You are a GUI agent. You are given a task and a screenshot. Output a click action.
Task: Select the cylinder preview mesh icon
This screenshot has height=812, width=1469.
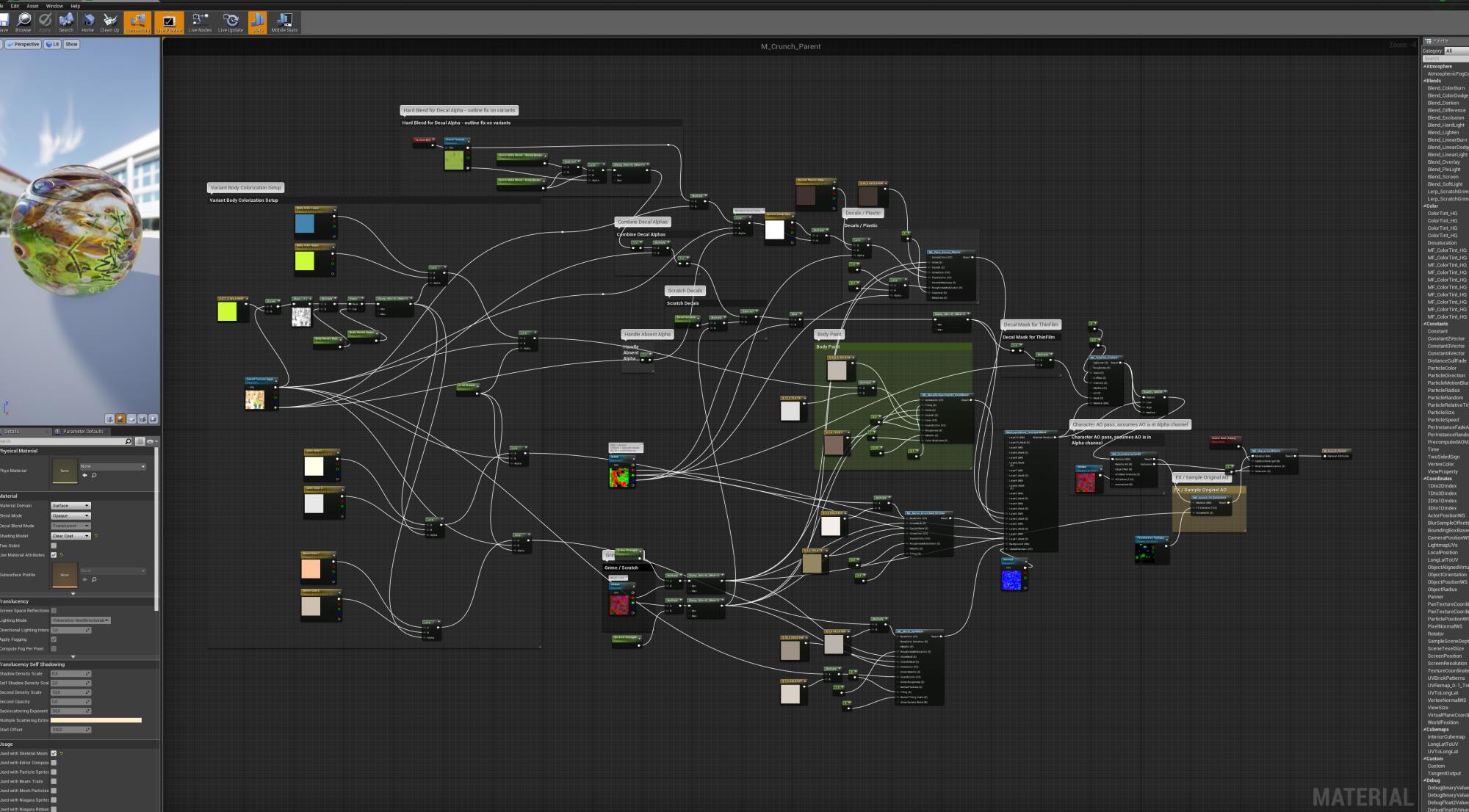110,418
